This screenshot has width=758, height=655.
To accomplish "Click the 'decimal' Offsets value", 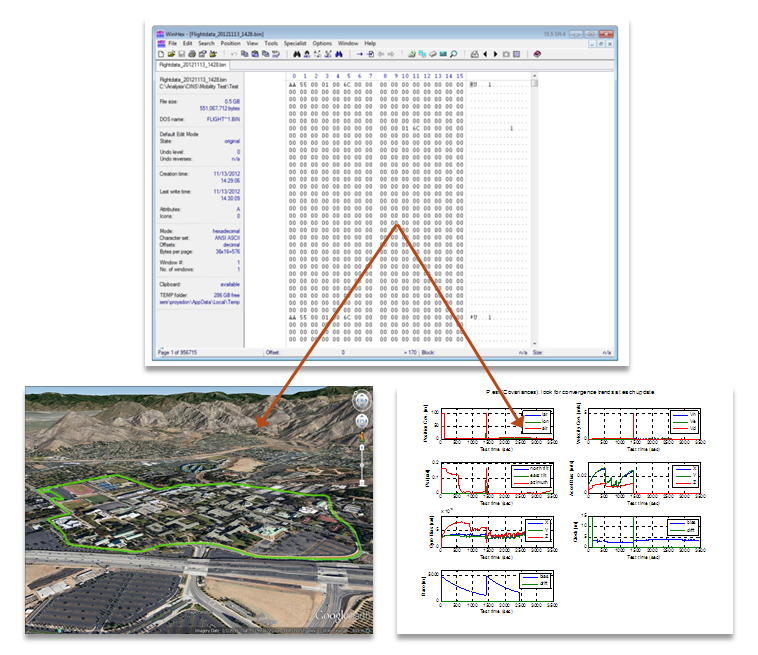I will (x=232, y=245).
